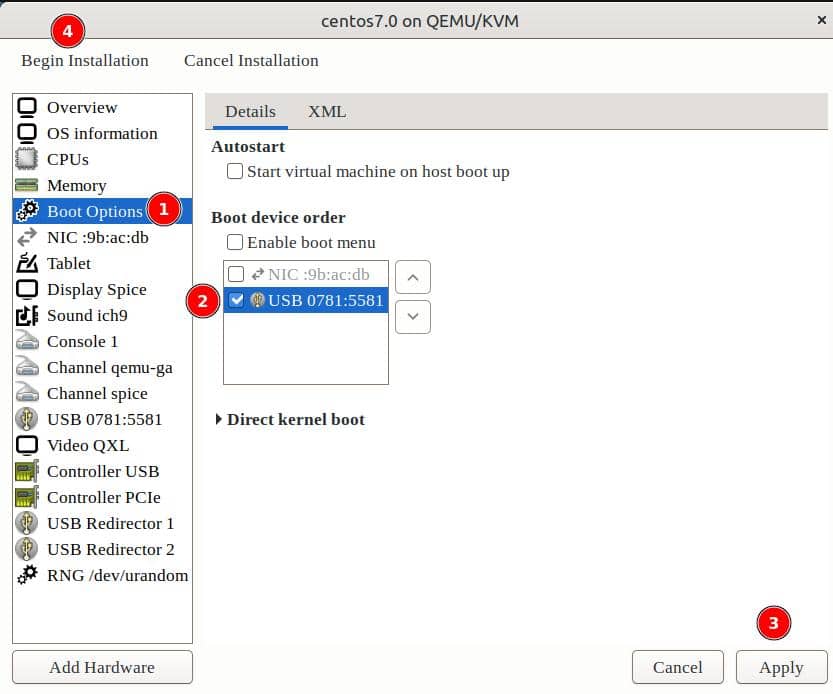Screen dimensions: 833x694
Task: Open the Memory settings entry
Action: (x=103, y=185)
